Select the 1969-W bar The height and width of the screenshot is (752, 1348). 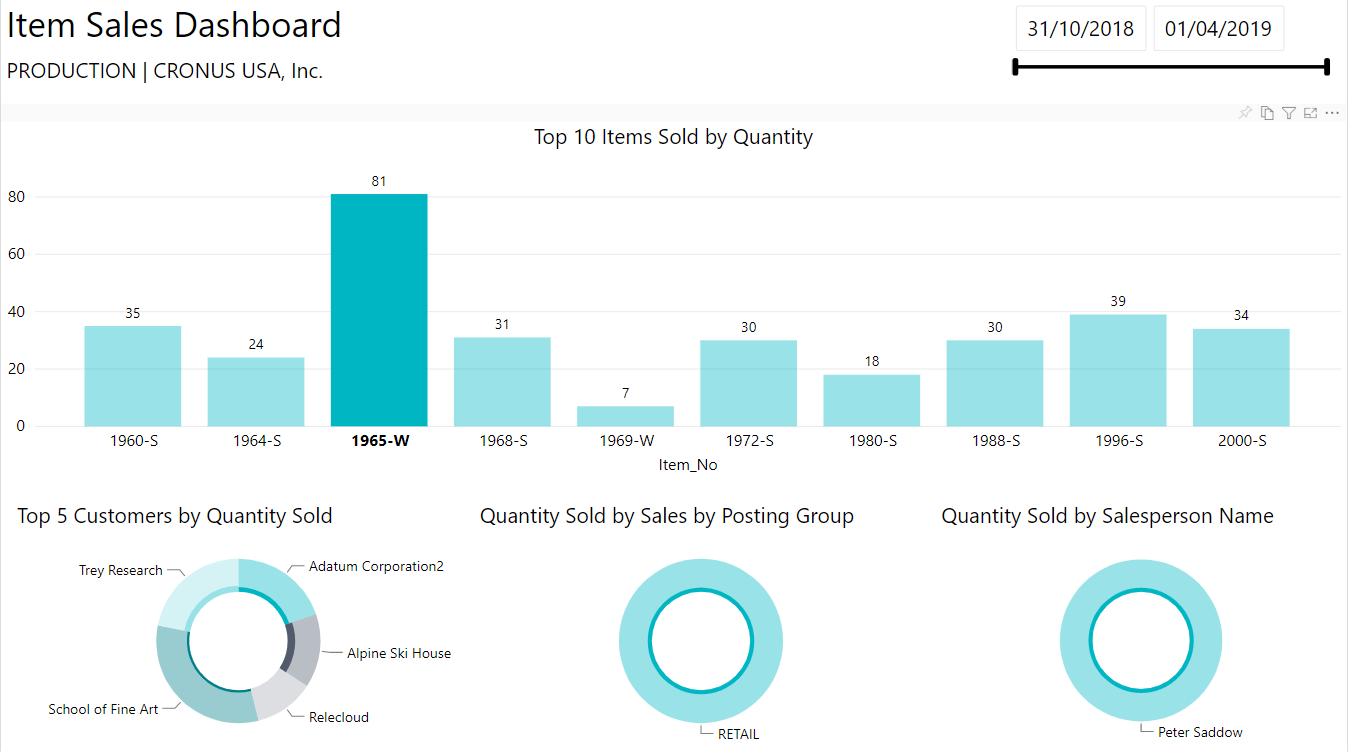[x=626, y=416]
